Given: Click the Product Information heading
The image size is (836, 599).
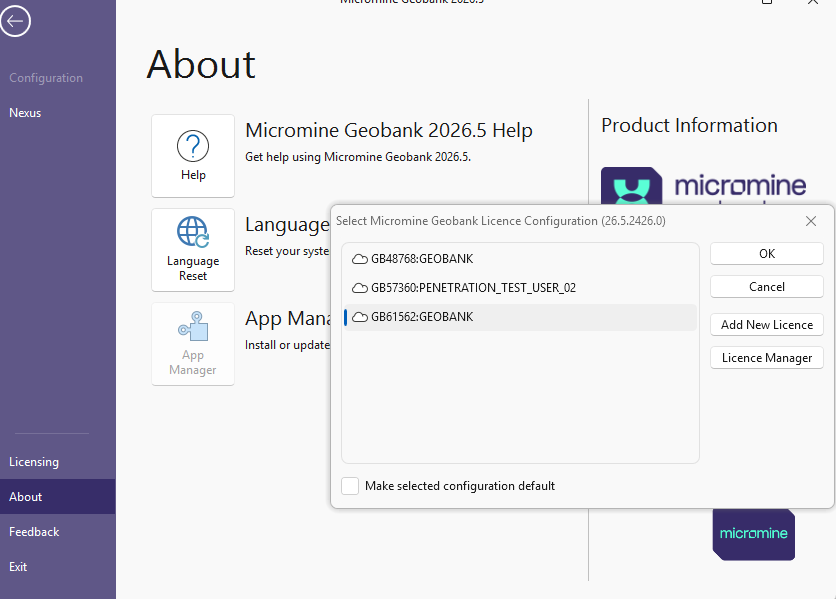Looking at the screenshot, I should pyautogui.click(x=689, y=126).
